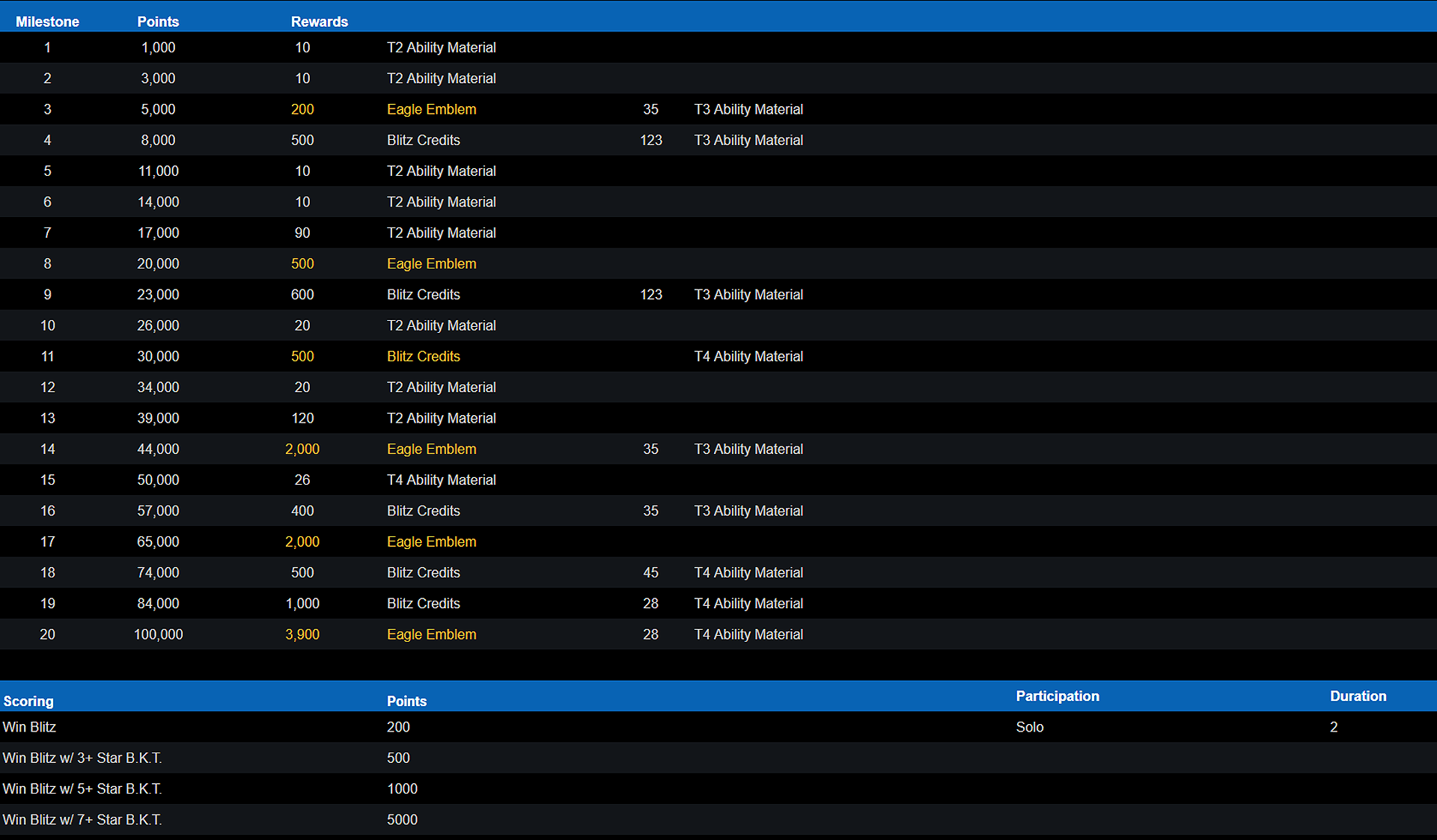
Task: Click the Milestone column header
Action: pyautogui.click(x=47, y=22)
